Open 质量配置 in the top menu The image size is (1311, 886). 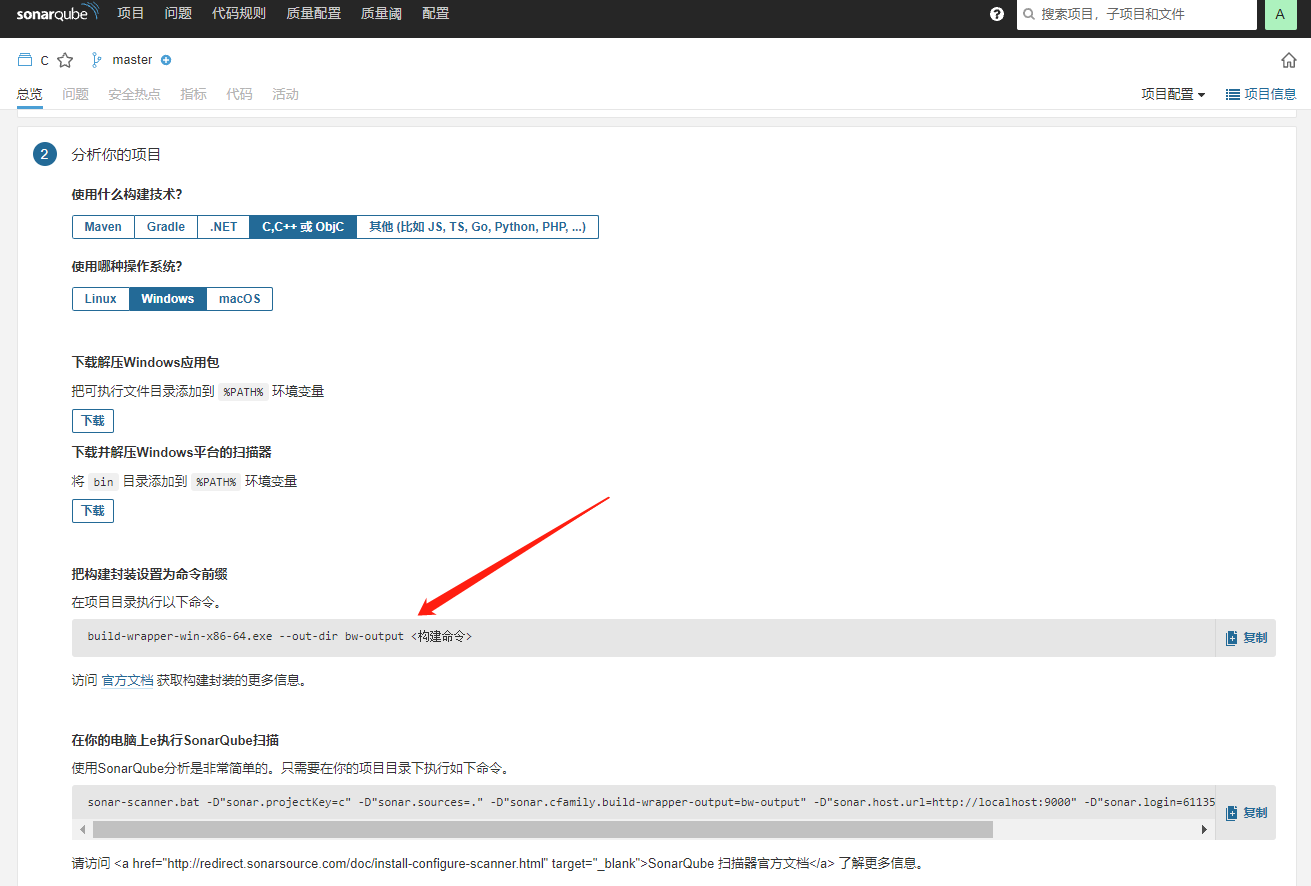(x=313, y=14)
